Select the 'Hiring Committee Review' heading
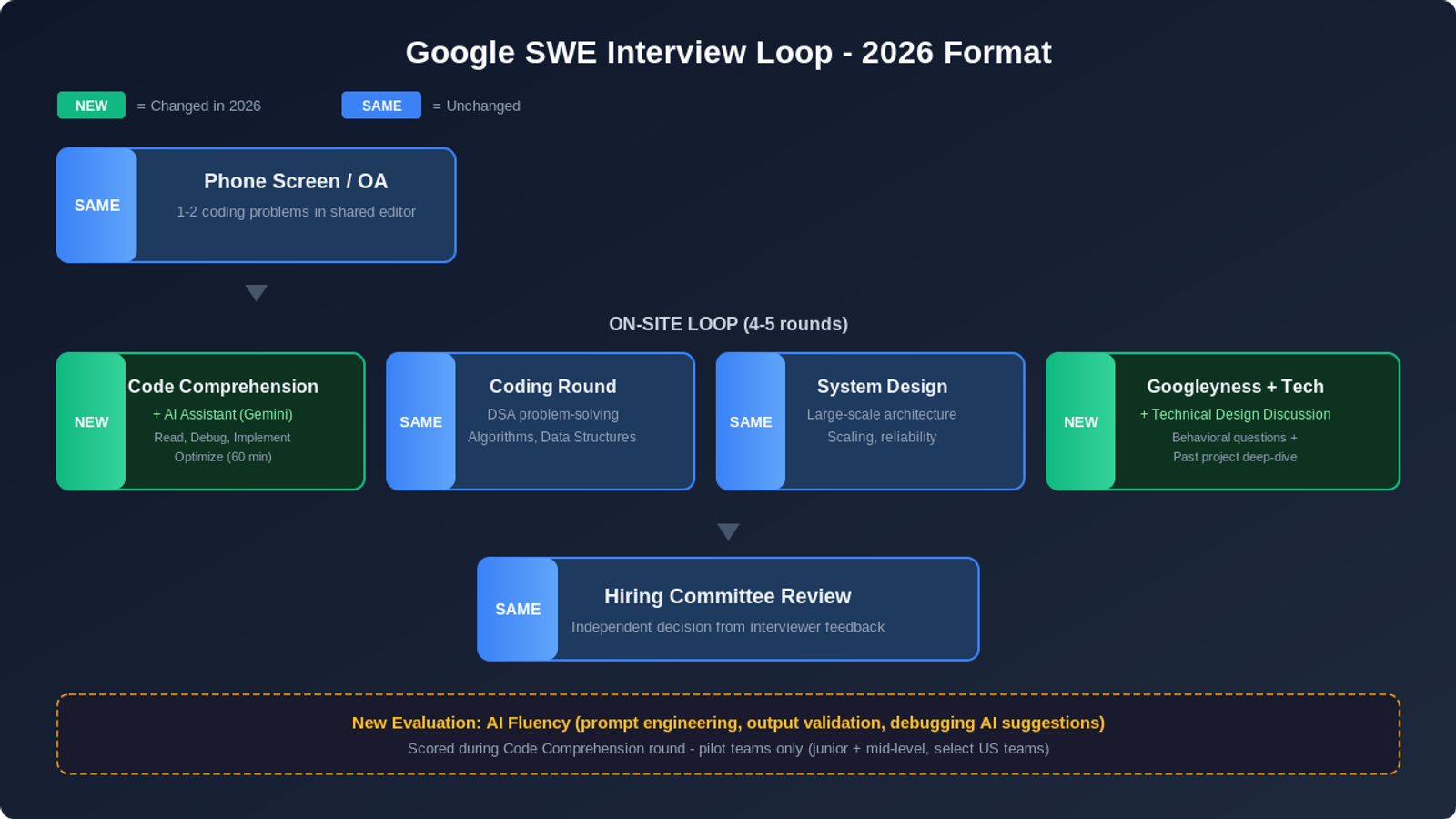The width and height of the screenshot is (1456, 819). [728, 596]
